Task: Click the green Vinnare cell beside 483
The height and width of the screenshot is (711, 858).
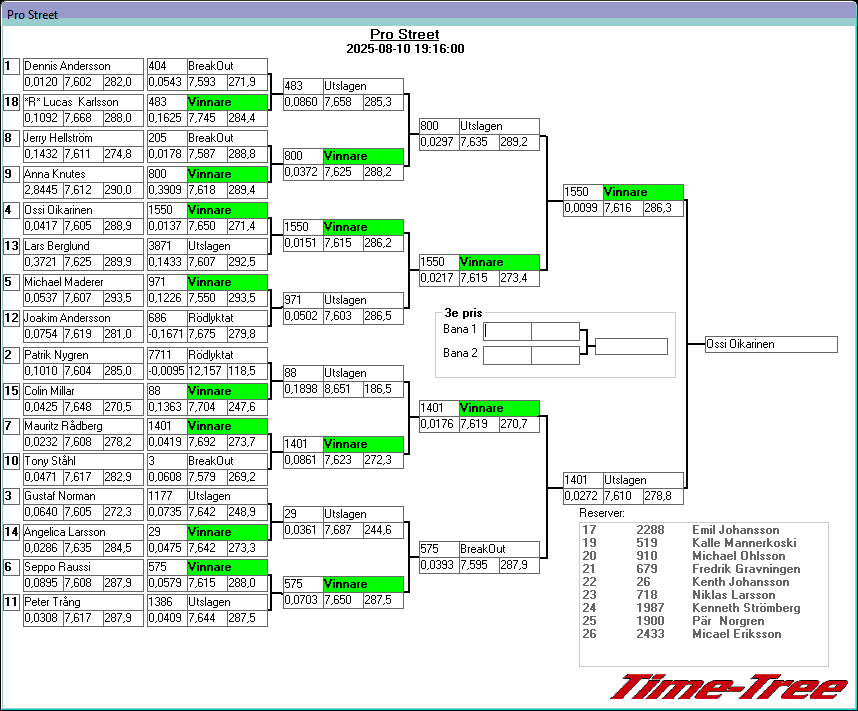Action: (227, 102)
